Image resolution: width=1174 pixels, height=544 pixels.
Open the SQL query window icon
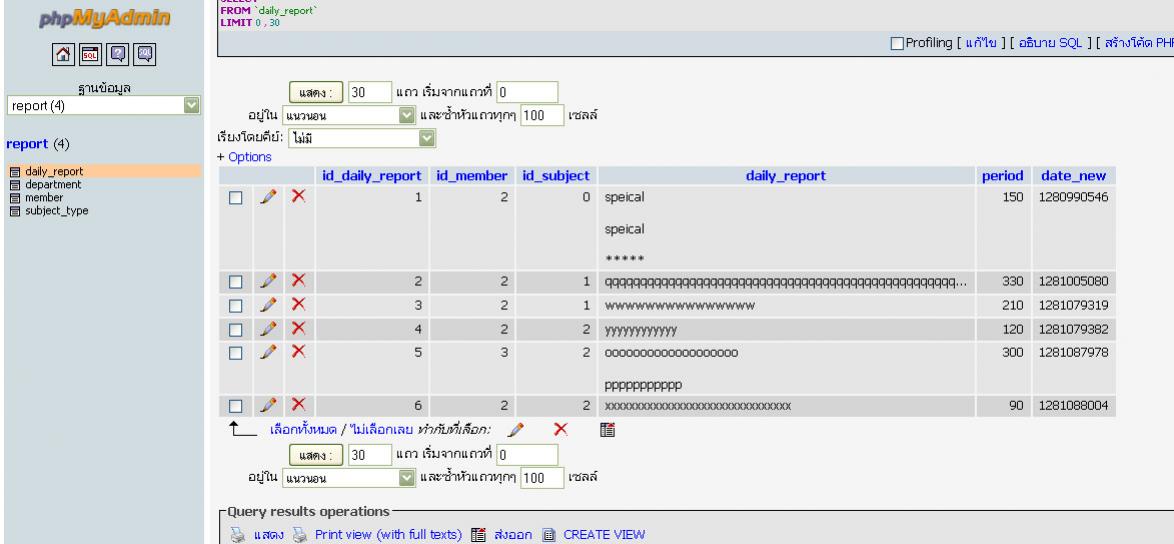click(91, 54)
